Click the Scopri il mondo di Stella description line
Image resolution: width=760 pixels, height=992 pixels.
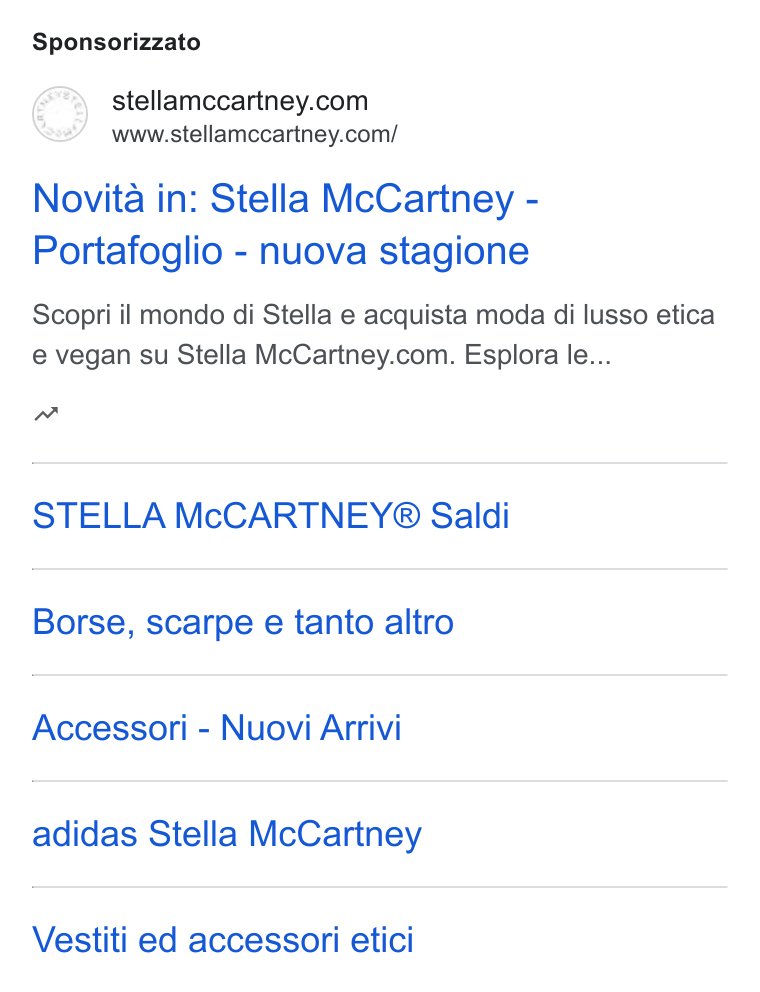(x=373, y=314)
